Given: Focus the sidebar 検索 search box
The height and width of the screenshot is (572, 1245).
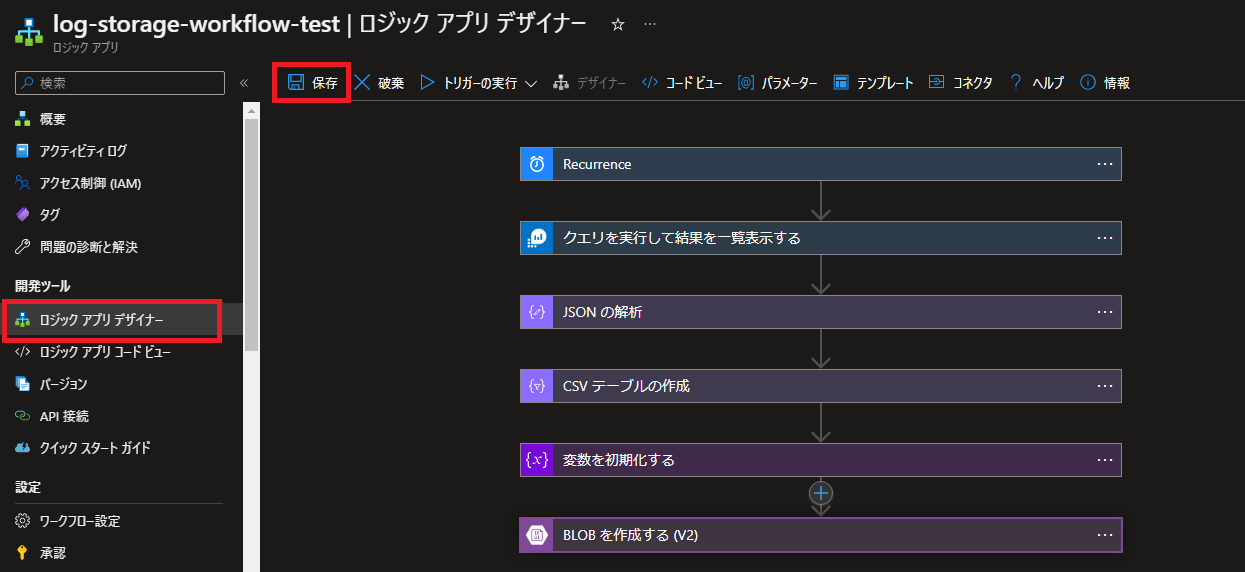Looking at the screenshot, I should pos(120,83).
